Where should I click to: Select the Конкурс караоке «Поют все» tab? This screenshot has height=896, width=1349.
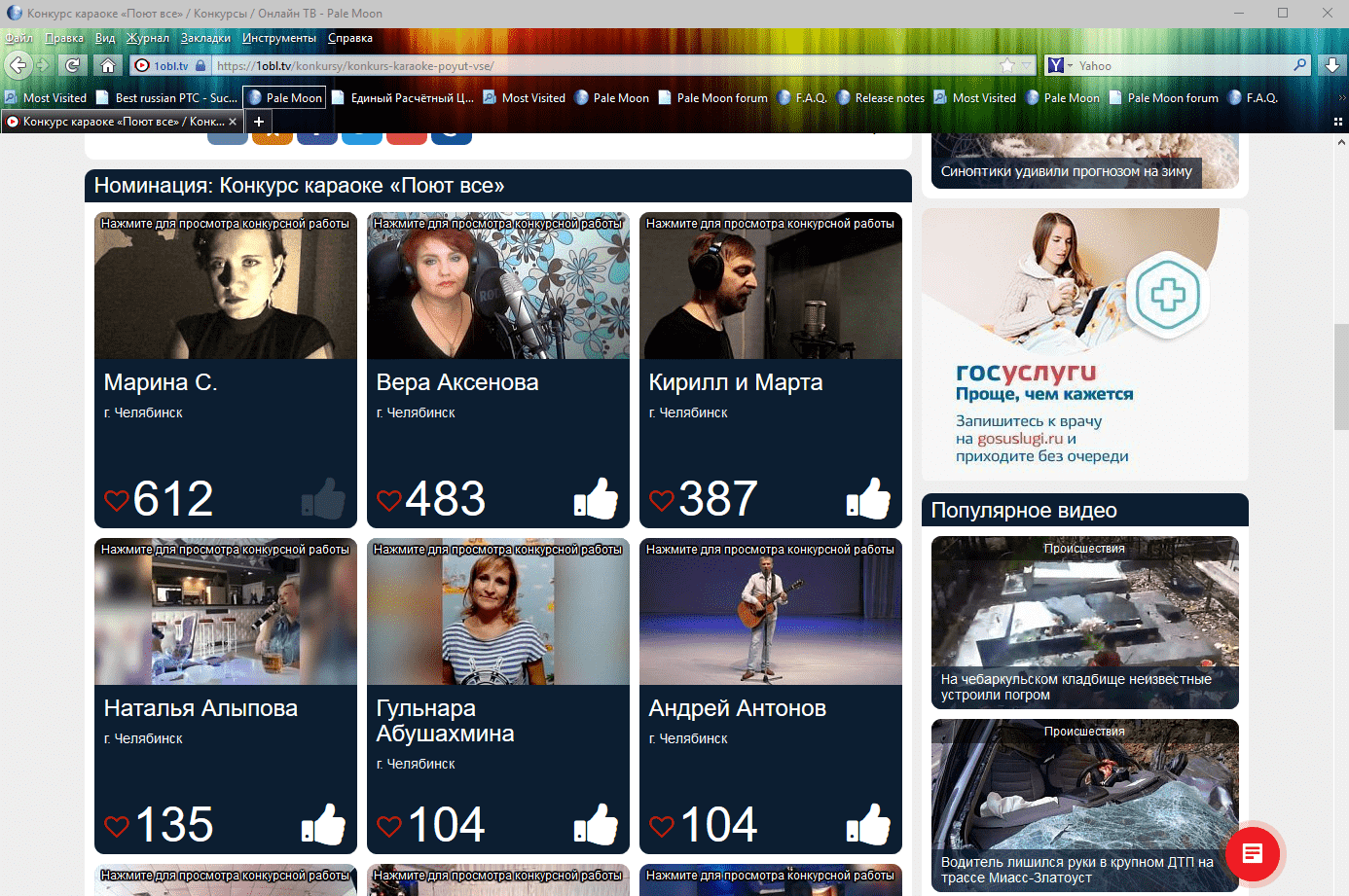pyautogui.click(x=122, y=122)
